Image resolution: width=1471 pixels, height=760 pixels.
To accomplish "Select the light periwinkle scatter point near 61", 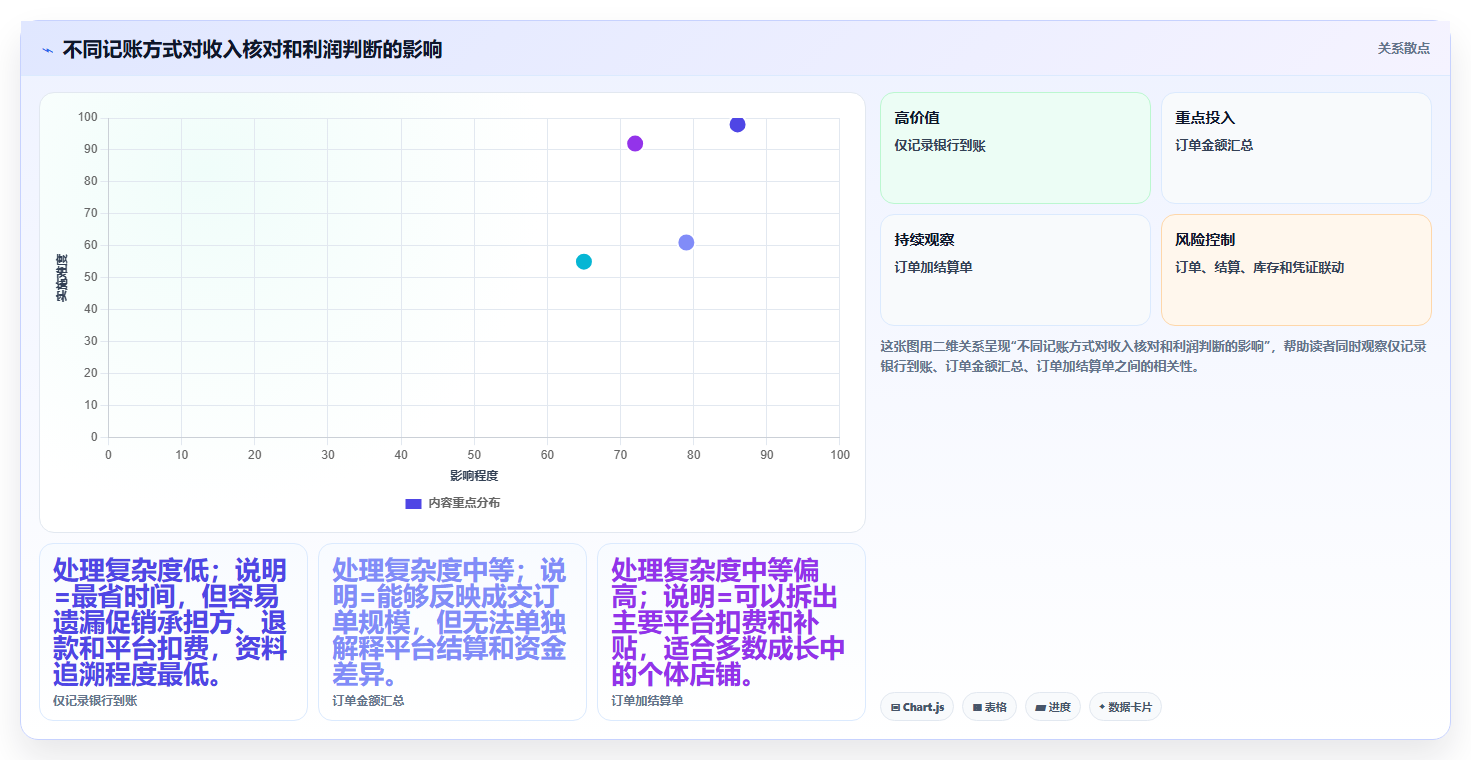I will pos(686,242).
